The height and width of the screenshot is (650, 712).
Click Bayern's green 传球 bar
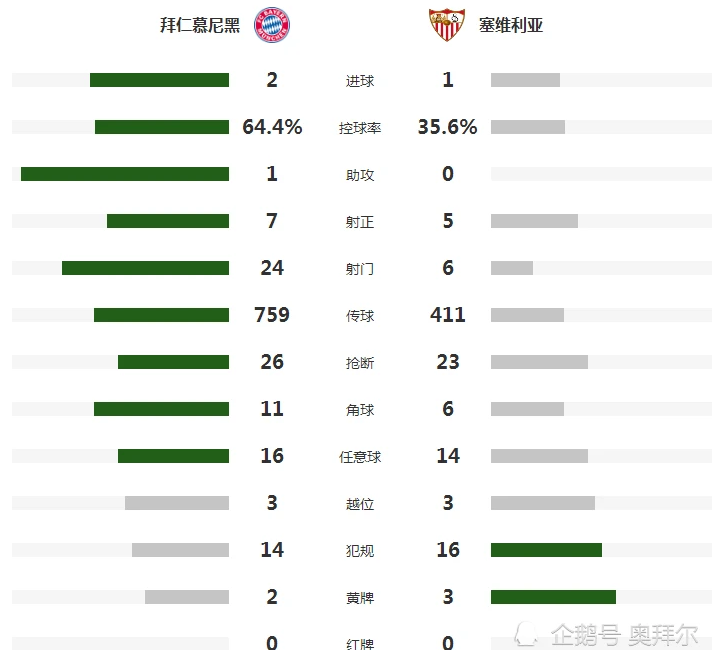coord(161,315)
